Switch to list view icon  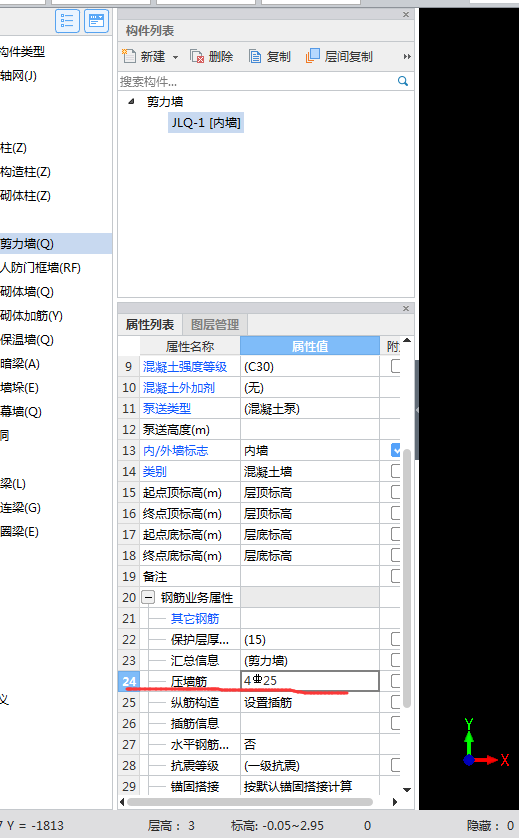coord(67,21)
